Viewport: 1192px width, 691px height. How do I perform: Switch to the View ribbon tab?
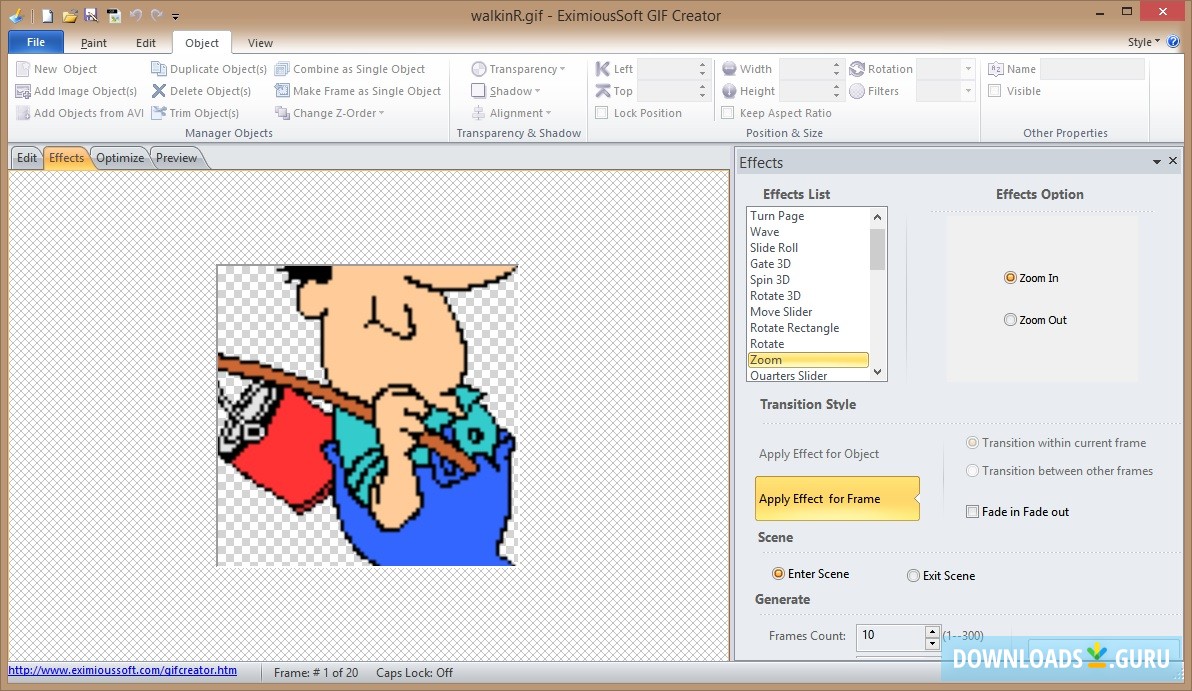[x=260, y=43]
